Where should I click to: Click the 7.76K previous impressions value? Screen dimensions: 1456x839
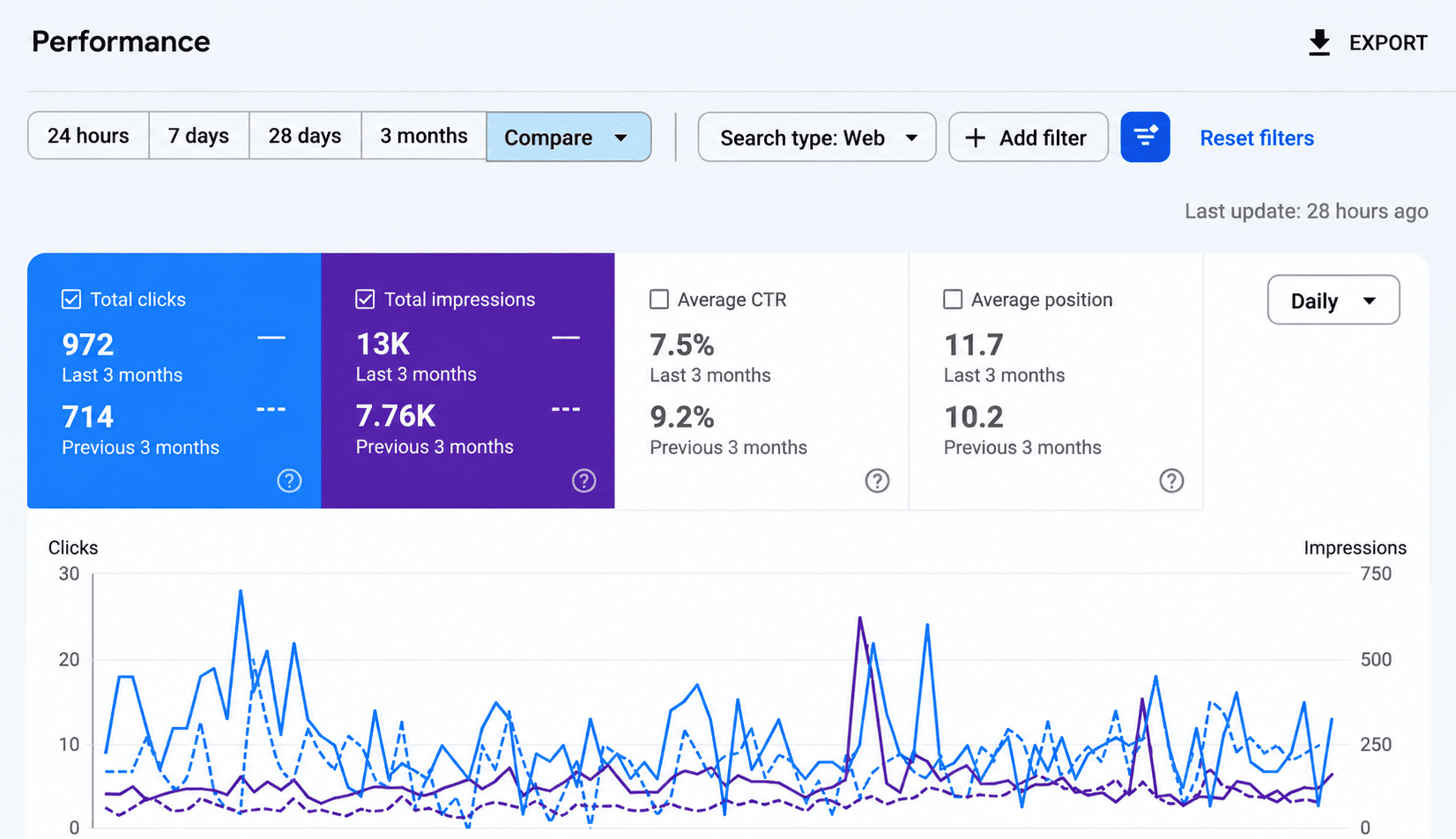click(396, 416)
